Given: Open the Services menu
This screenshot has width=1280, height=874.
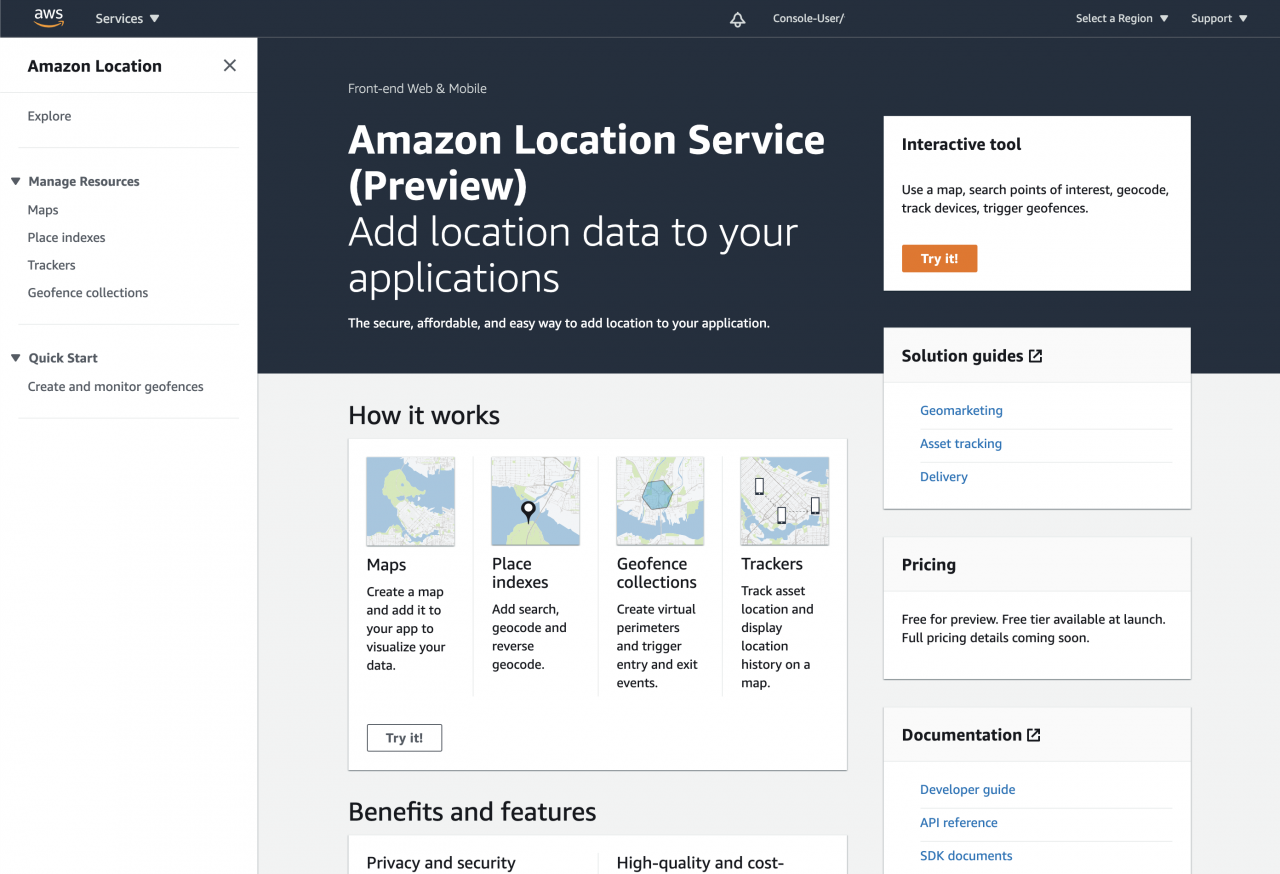Looking at the screenshot, I should point(125,18).
